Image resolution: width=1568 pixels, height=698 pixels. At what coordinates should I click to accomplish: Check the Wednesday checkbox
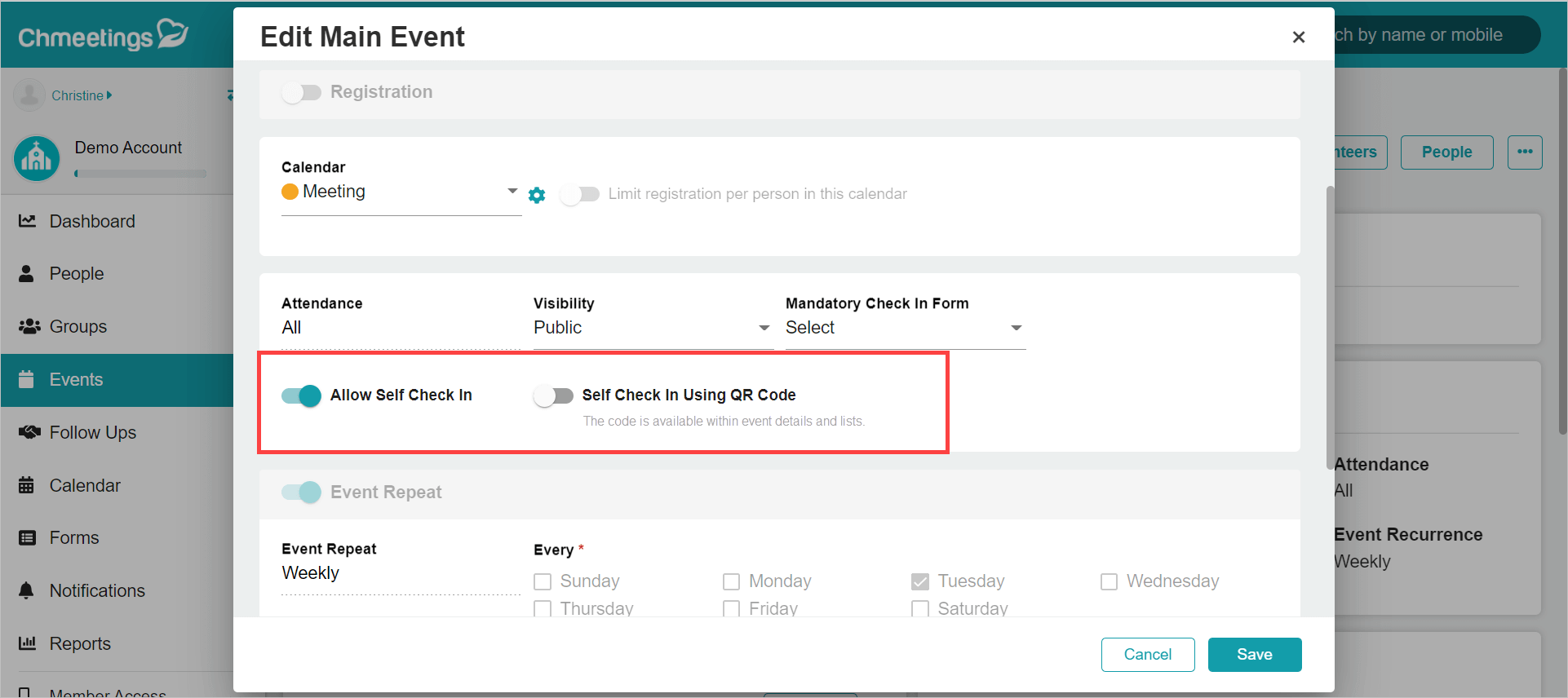[x=1109, y=581]
